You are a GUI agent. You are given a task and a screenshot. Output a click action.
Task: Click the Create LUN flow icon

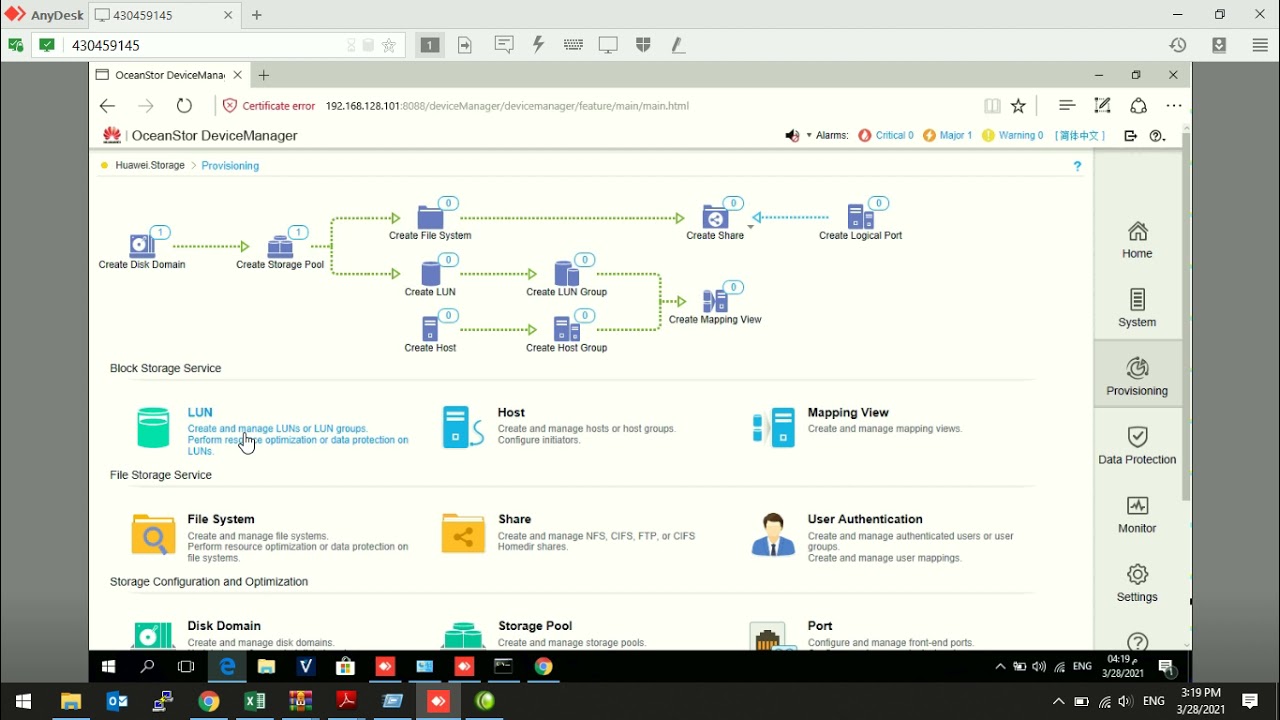pos(431,273)
